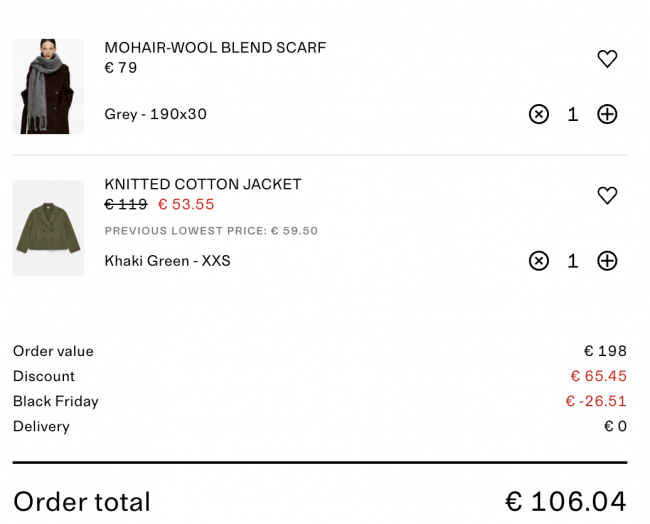This screenshot has width=650, height=524.
Task: Click the Grey - 190x30 variant text
Action: [155, 114]
